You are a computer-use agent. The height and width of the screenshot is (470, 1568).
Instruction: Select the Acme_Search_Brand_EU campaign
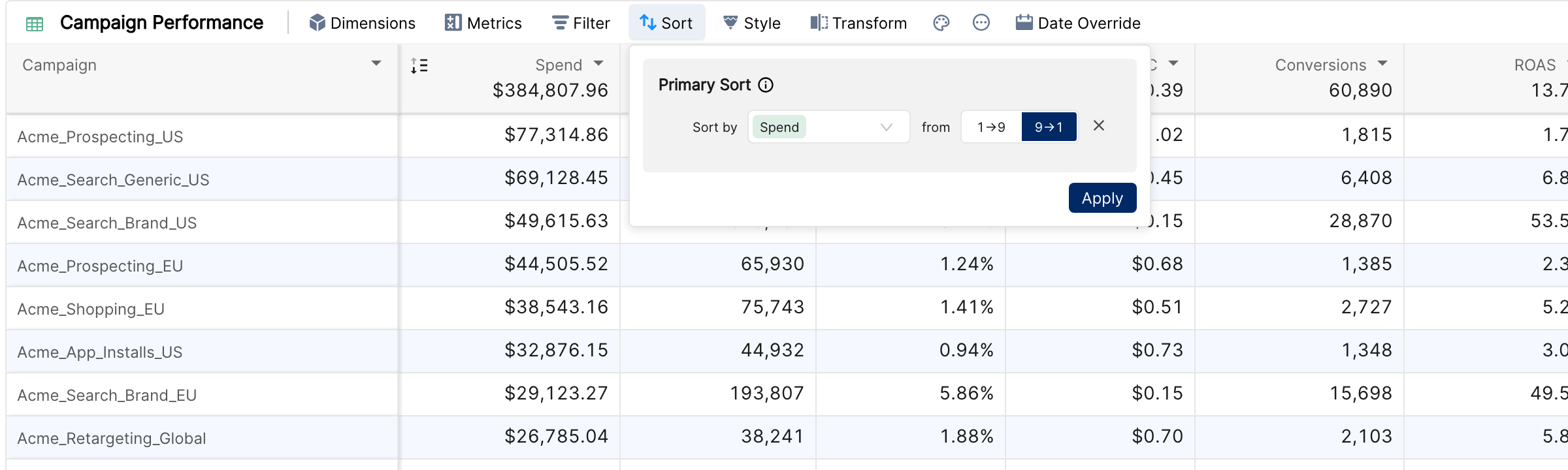106,395
